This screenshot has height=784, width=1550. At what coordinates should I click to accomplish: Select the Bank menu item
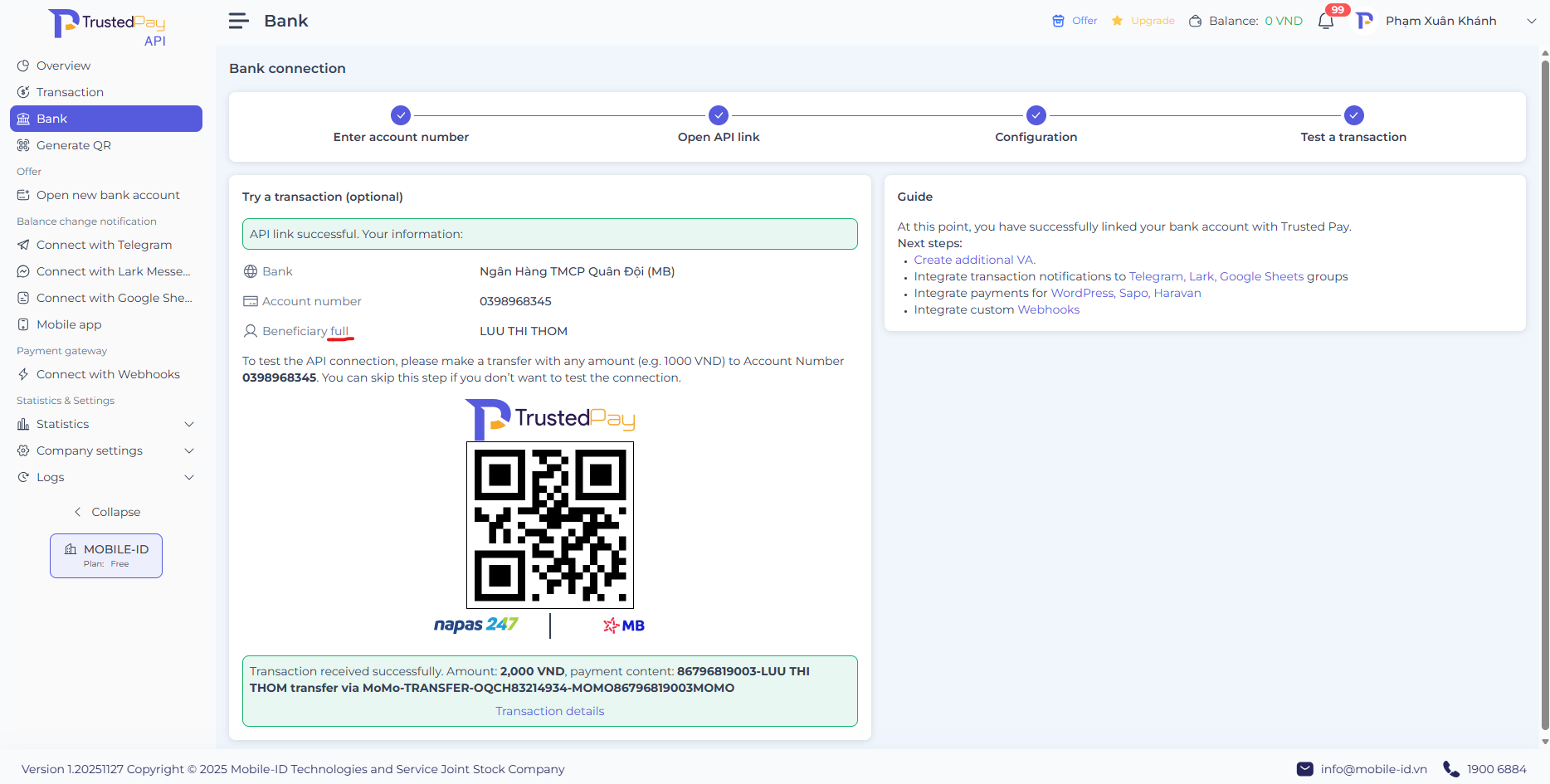[x=106, y=119]
